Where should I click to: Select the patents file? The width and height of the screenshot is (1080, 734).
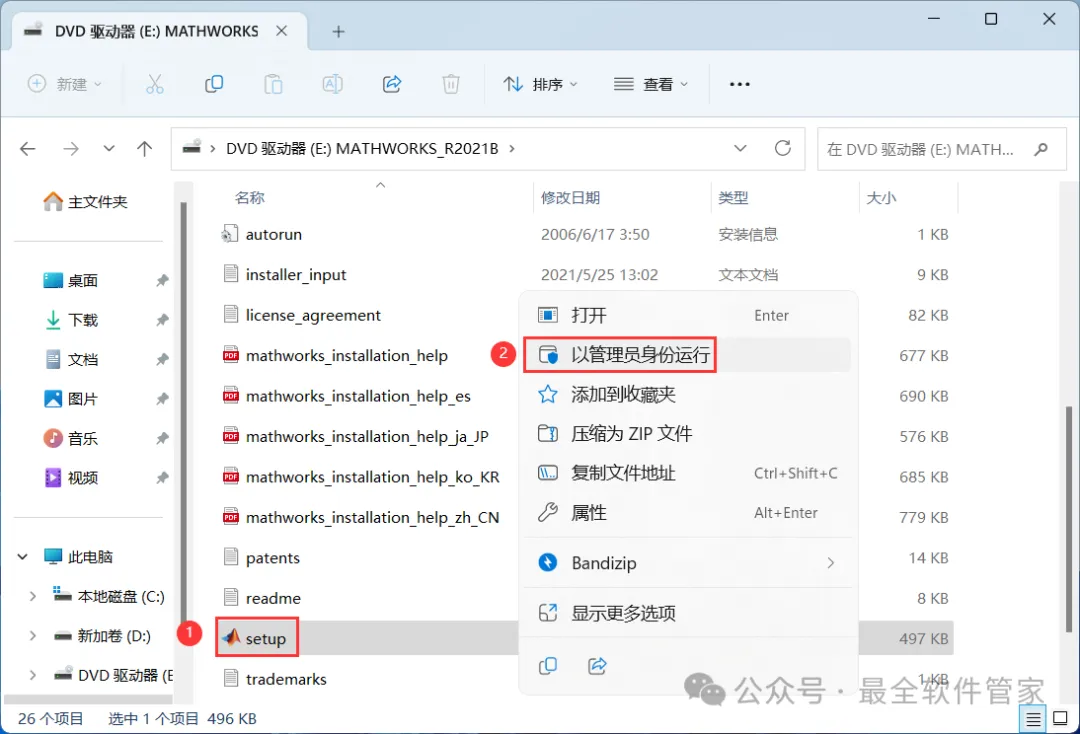pos(272,558)
